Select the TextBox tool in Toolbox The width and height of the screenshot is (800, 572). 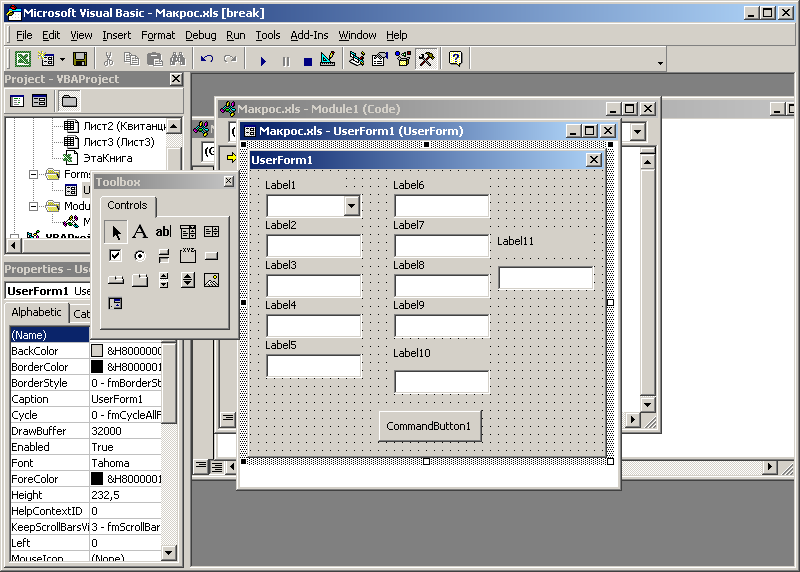(x=163, y=232)
